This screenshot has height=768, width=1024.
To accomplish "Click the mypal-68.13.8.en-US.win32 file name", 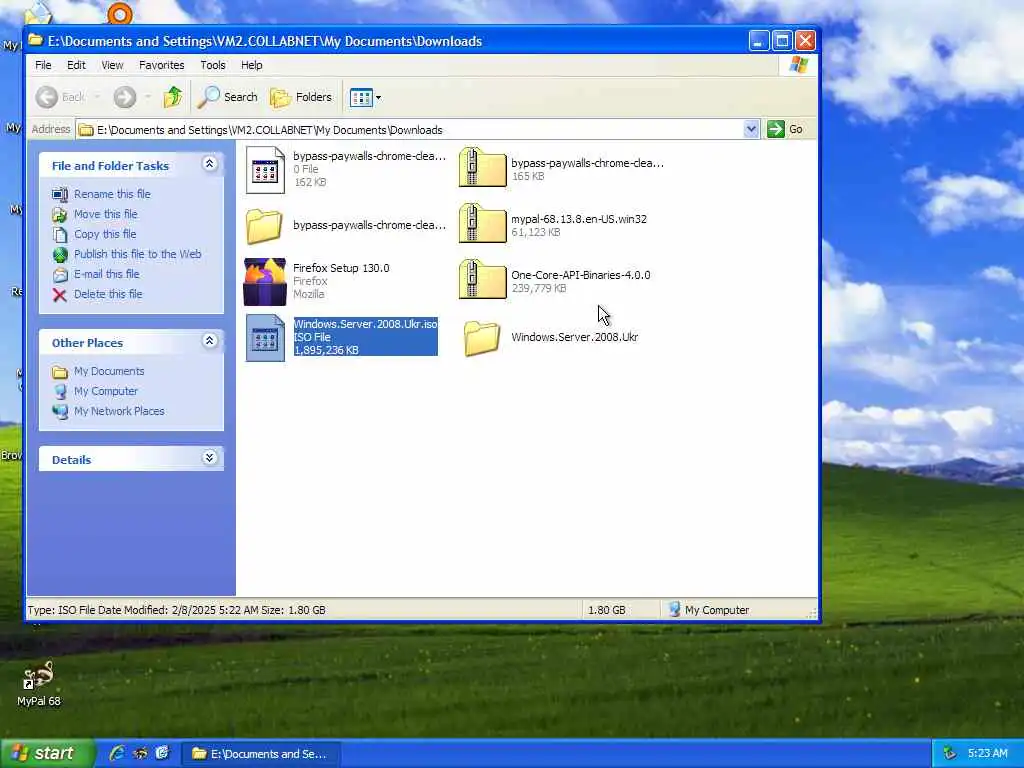I will point(579,219).
